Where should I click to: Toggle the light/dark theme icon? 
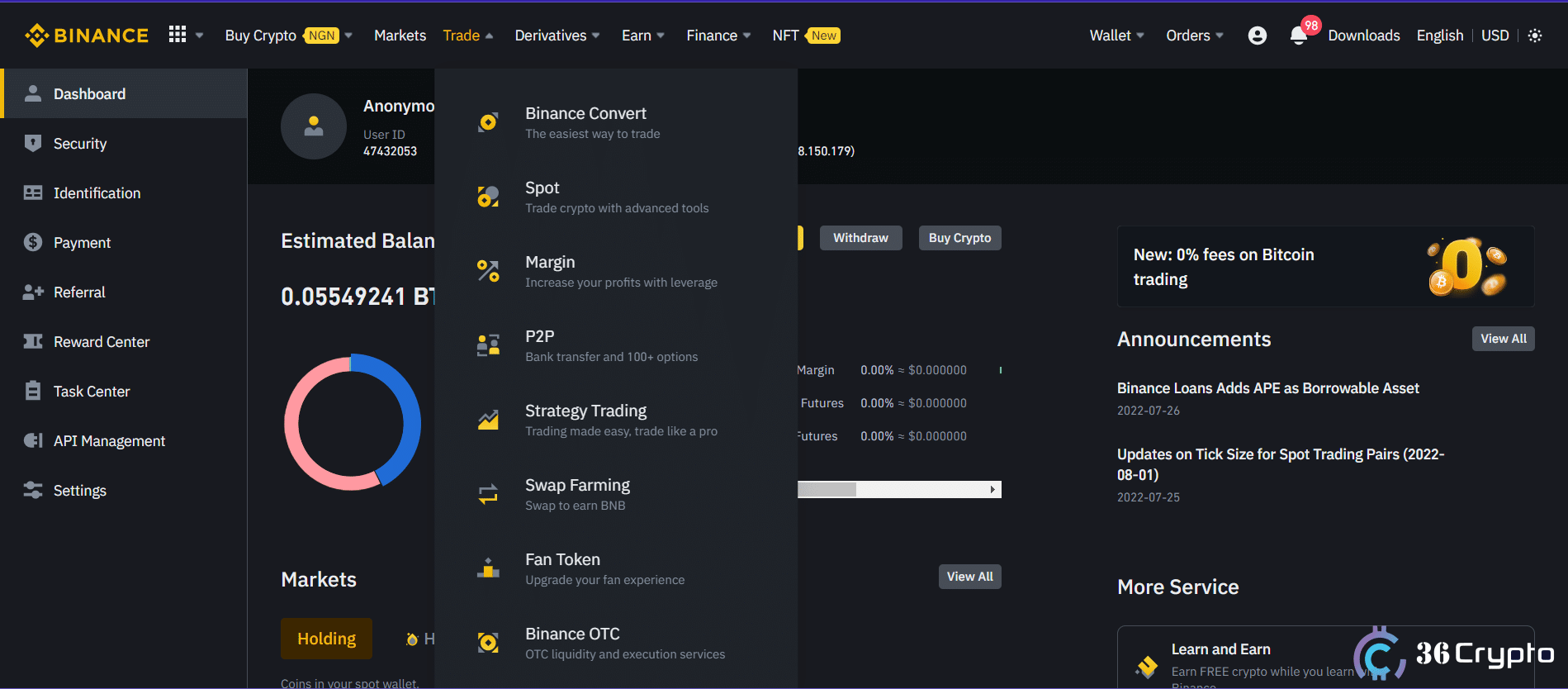1534,36
